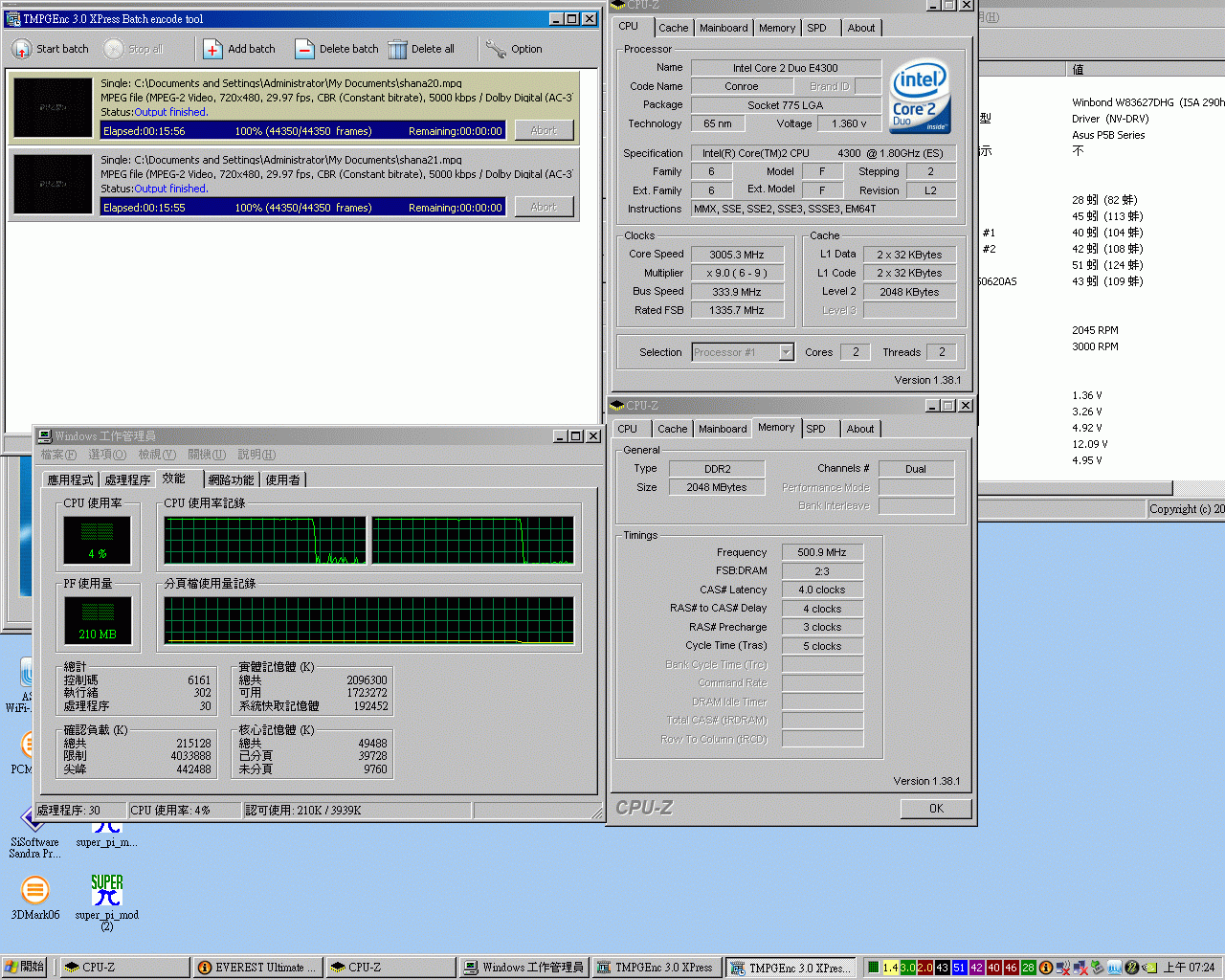Click the CPU usage gauge in Task Manager
The width and height of the screenshot is (1225, 980).
[x=98, y=540]
